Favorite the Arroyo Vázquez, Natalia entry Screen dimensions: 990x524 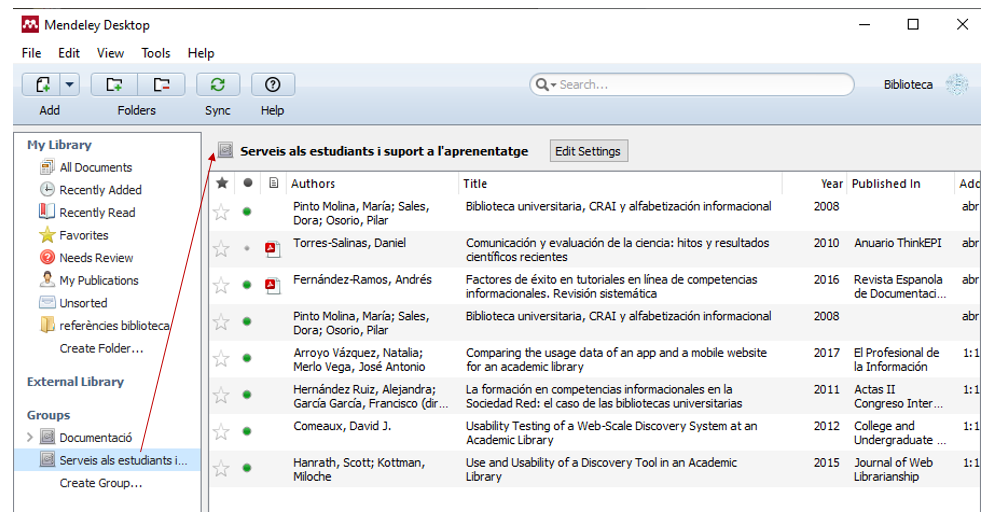[221, 359]
